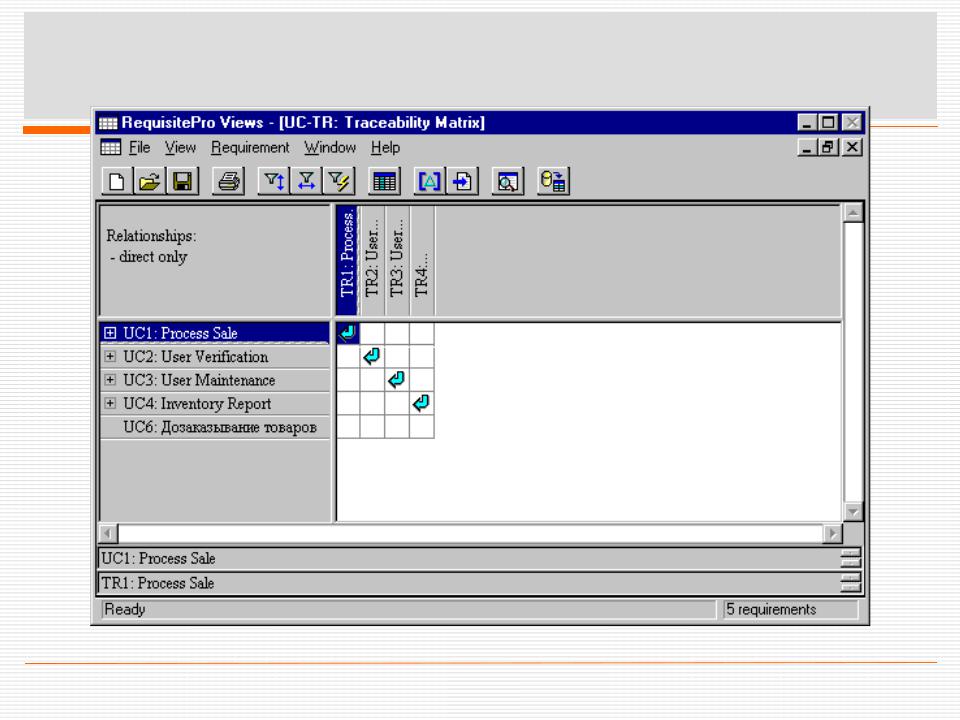Click the column filter icon with horizontal arrow
960x720 pixels.
pos(306,181)
